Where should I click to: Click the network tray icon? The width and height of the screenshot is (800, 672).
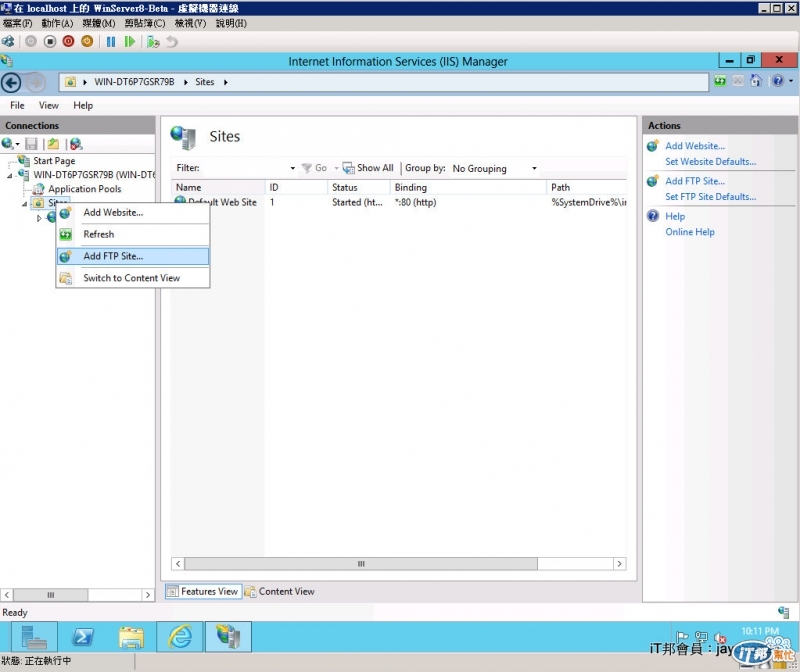[x=702, y=637]
